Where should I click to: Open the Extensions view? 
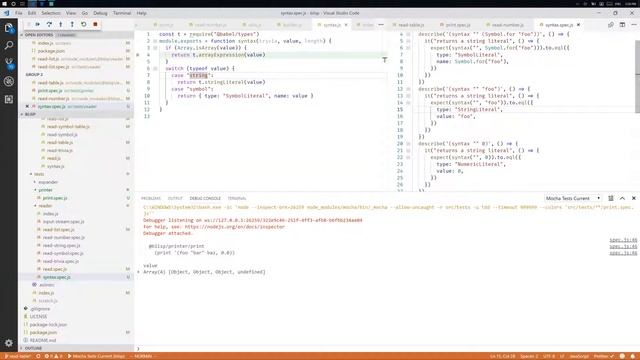click(x=9, y=99)
